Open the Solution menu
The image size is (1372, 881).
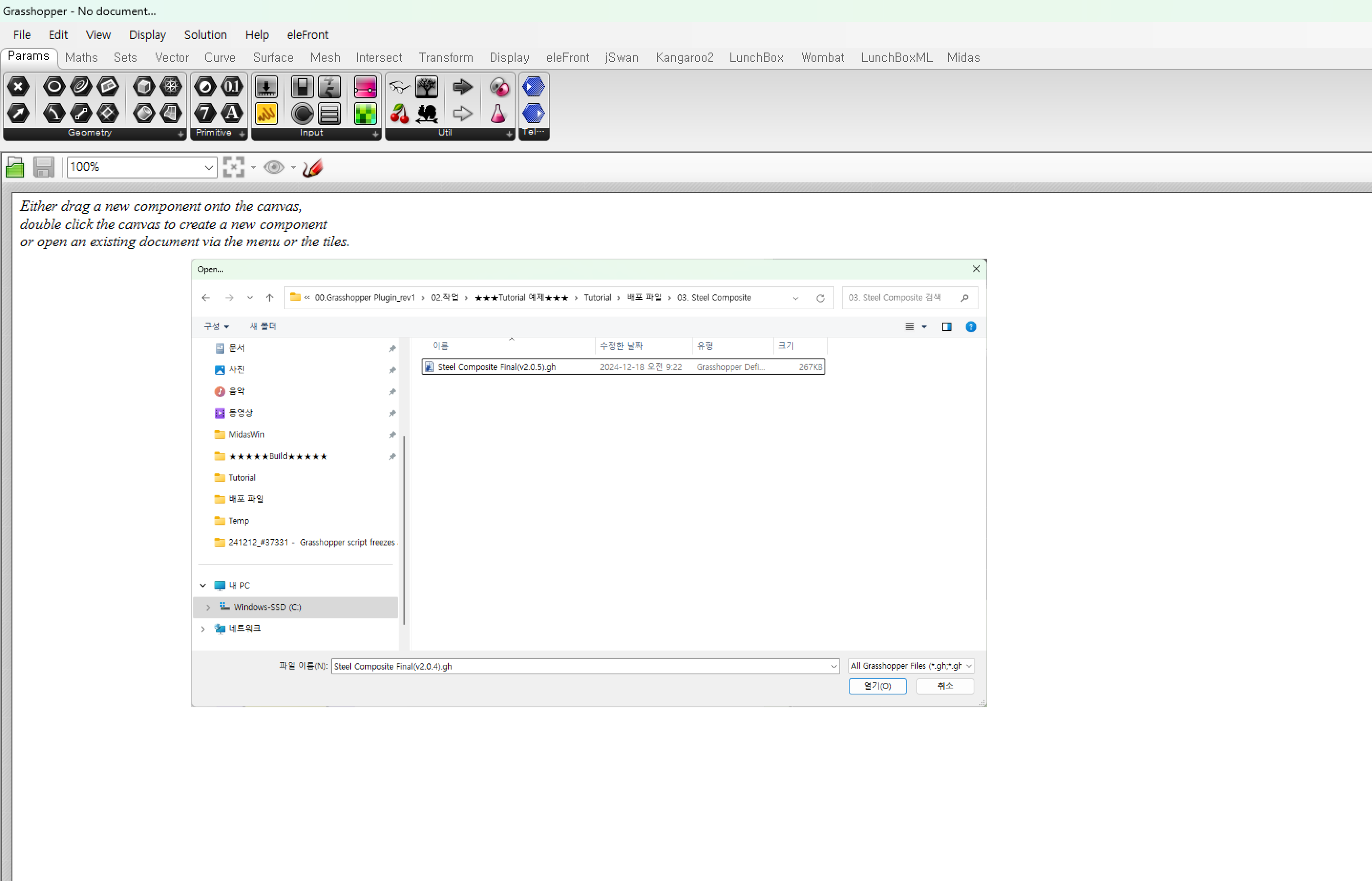(x=205, y=35)
